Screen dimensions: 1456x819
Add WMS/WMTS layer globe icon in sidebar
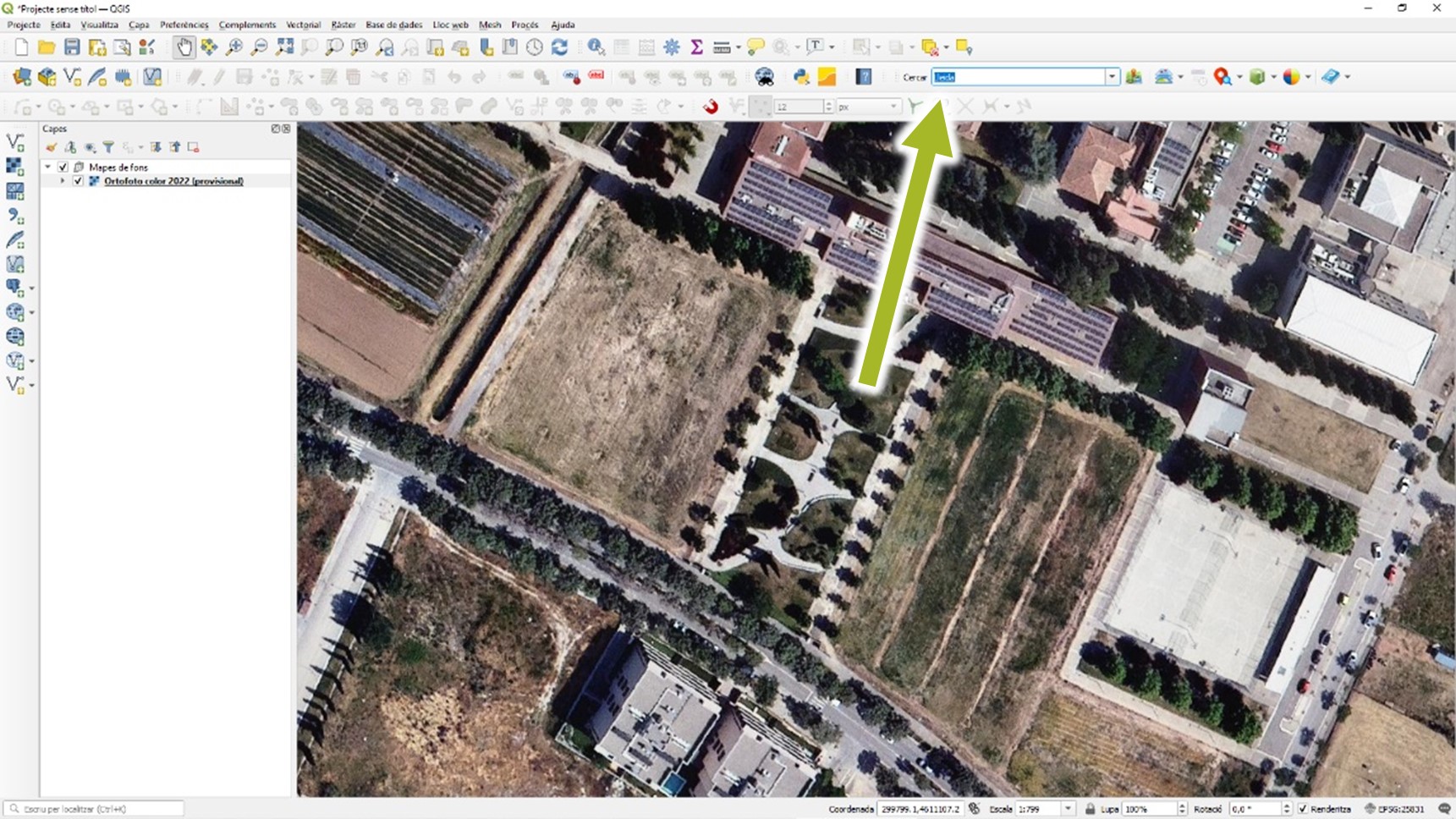(x=15, y=312)
